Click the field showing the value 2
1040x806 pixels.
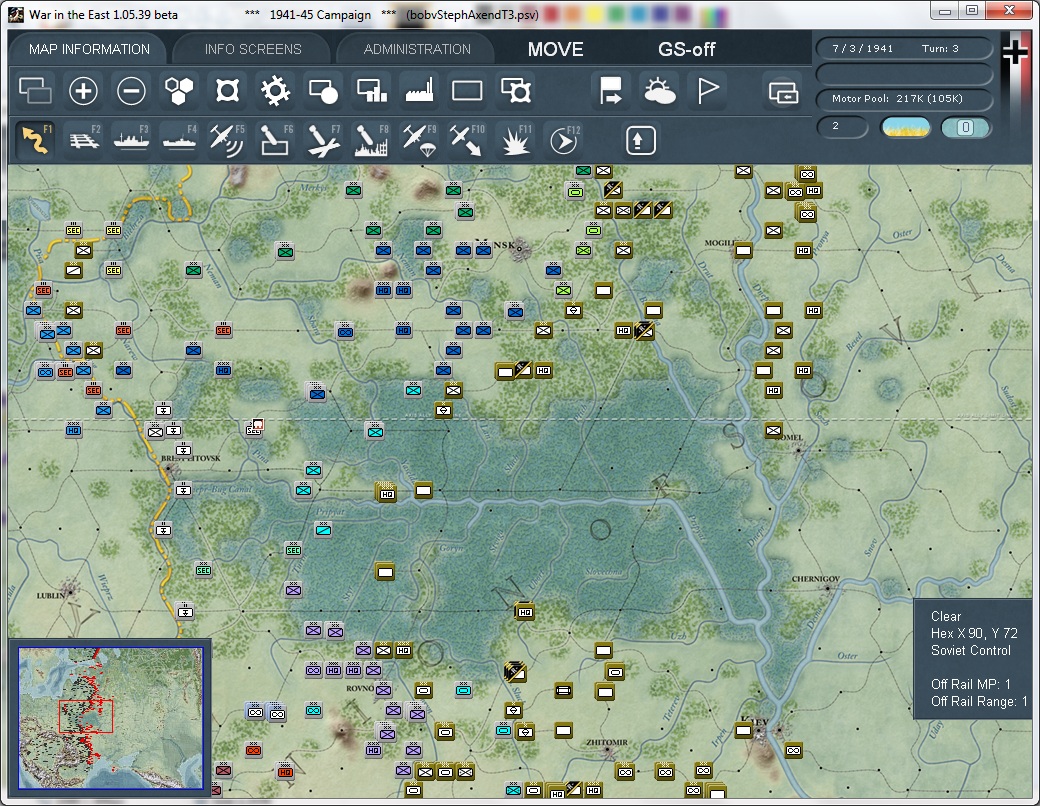[x=842, y=127]
